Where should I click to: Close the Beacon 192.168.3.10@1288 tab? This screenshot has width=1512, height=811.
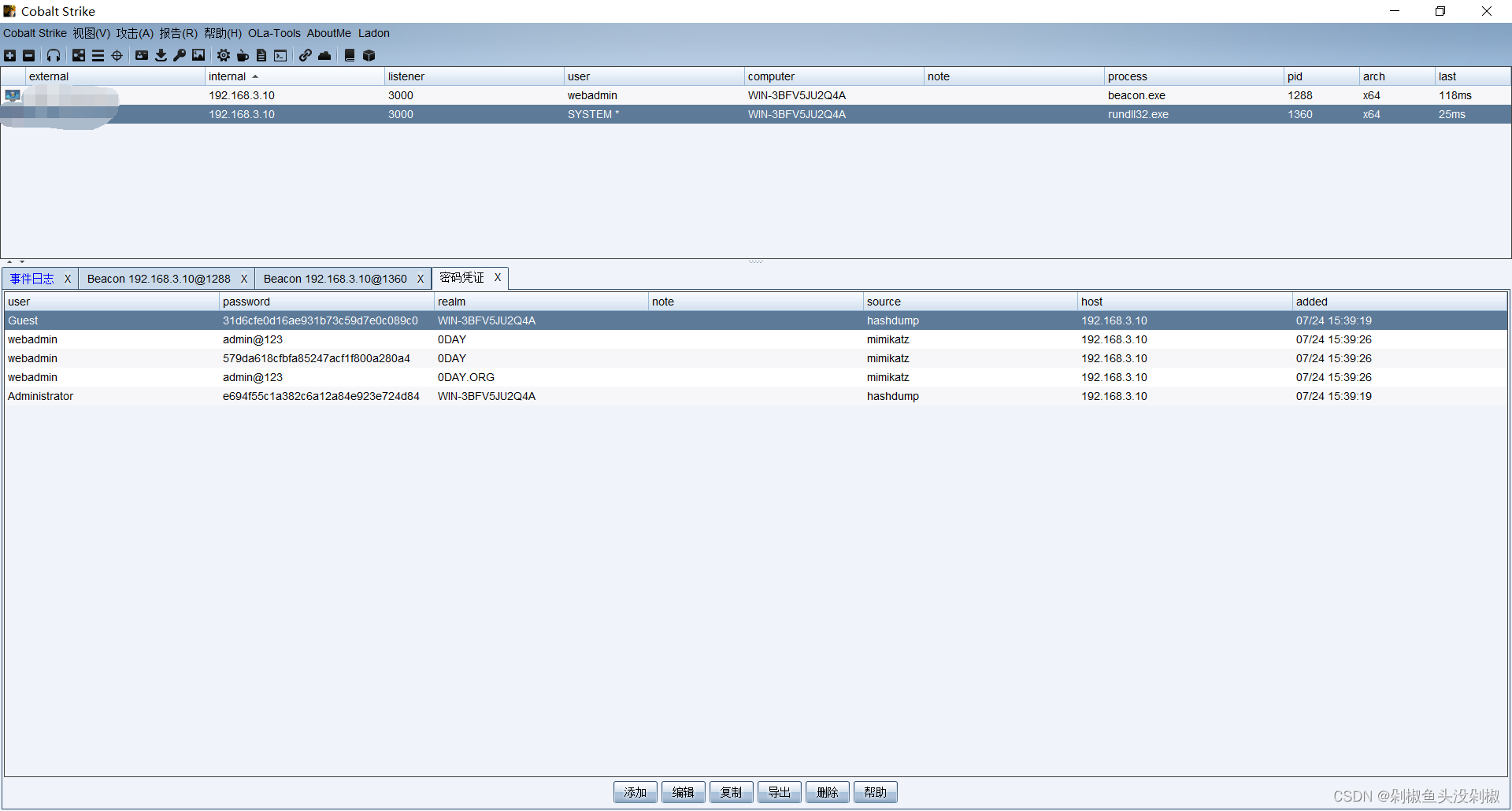(x=244, y=279)
